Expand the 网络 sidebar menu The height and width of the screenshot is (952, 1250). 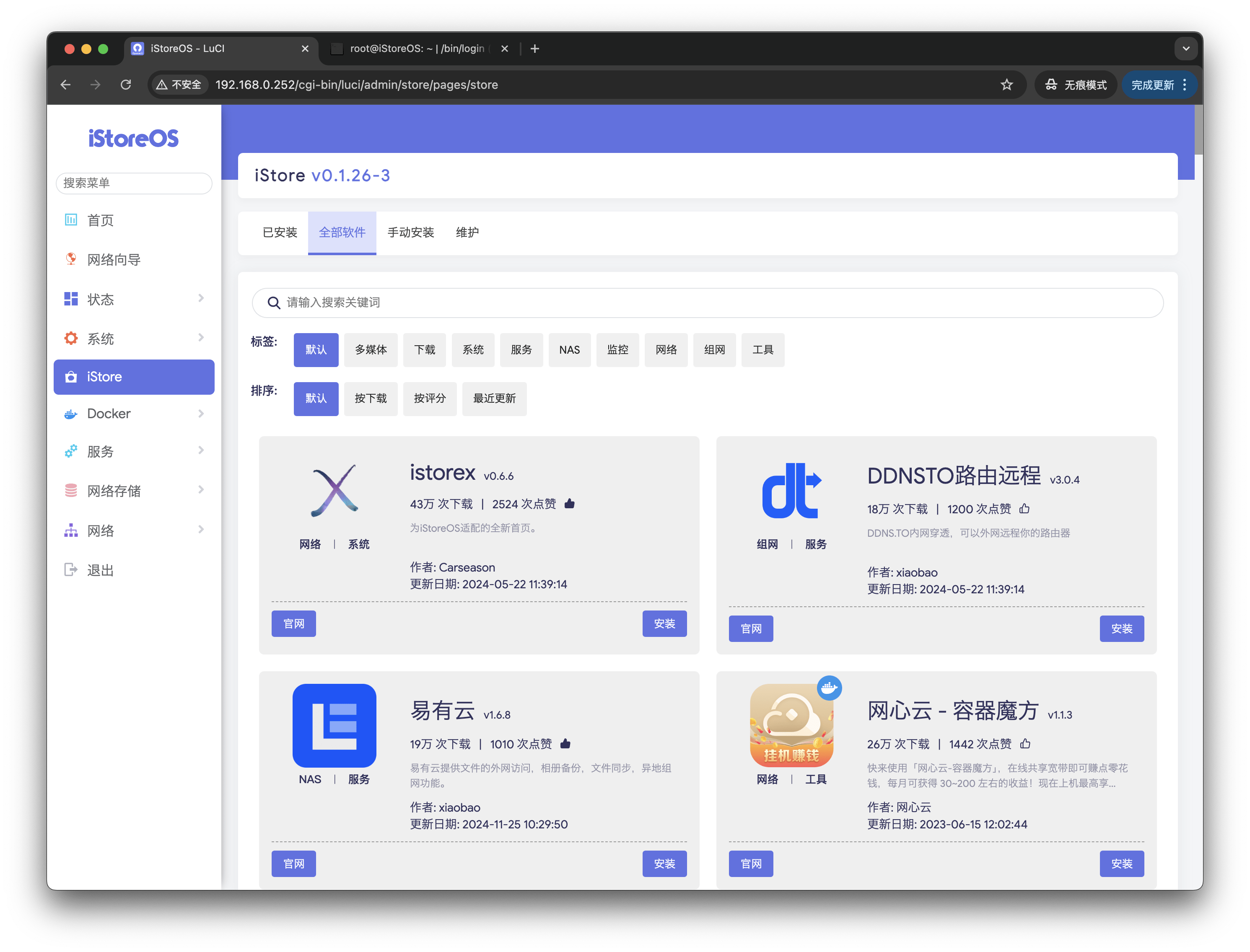(x=201, y=529)
